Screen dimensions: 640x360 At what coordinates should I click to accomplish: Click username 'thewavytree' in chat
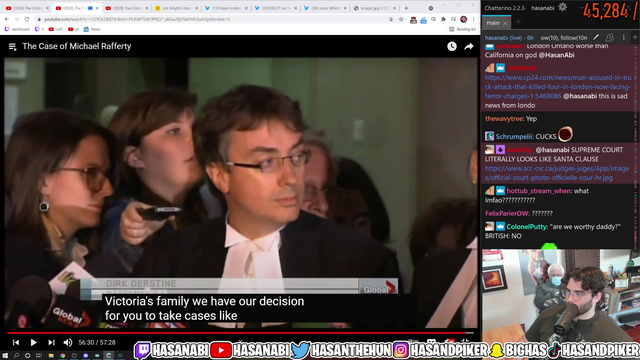(x=504, y=119)
